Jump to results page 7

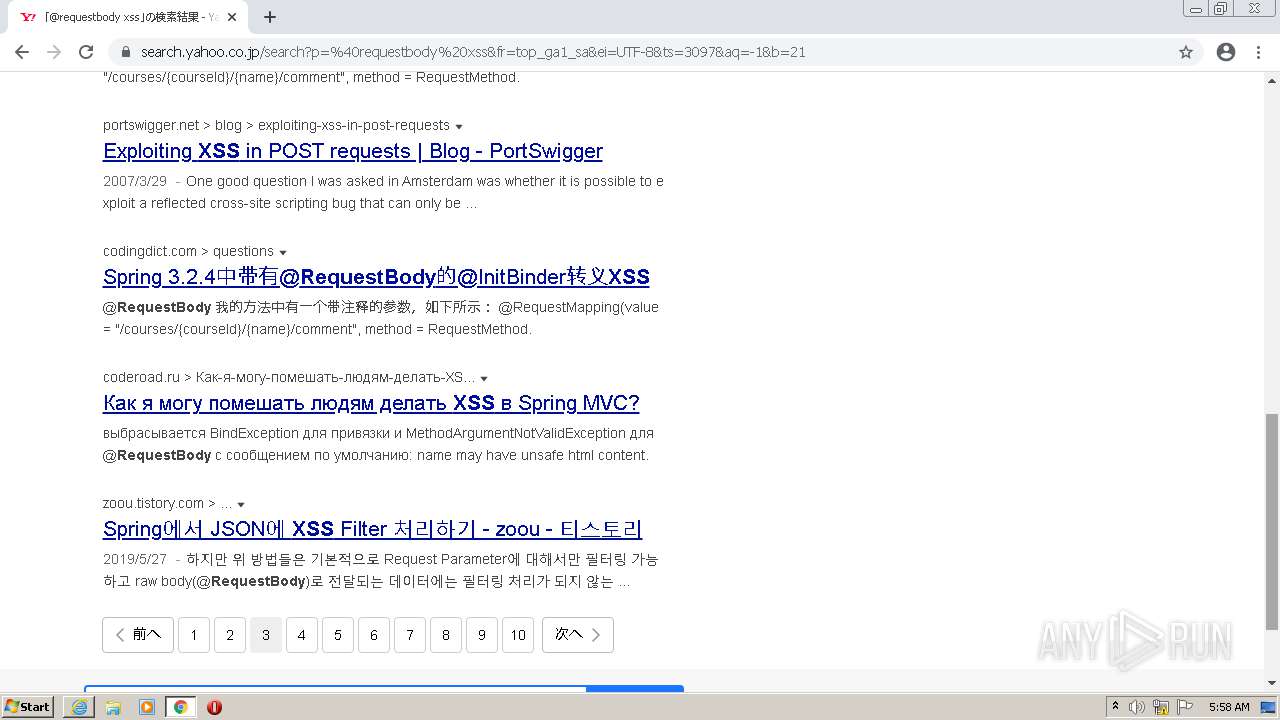point(410,635)
